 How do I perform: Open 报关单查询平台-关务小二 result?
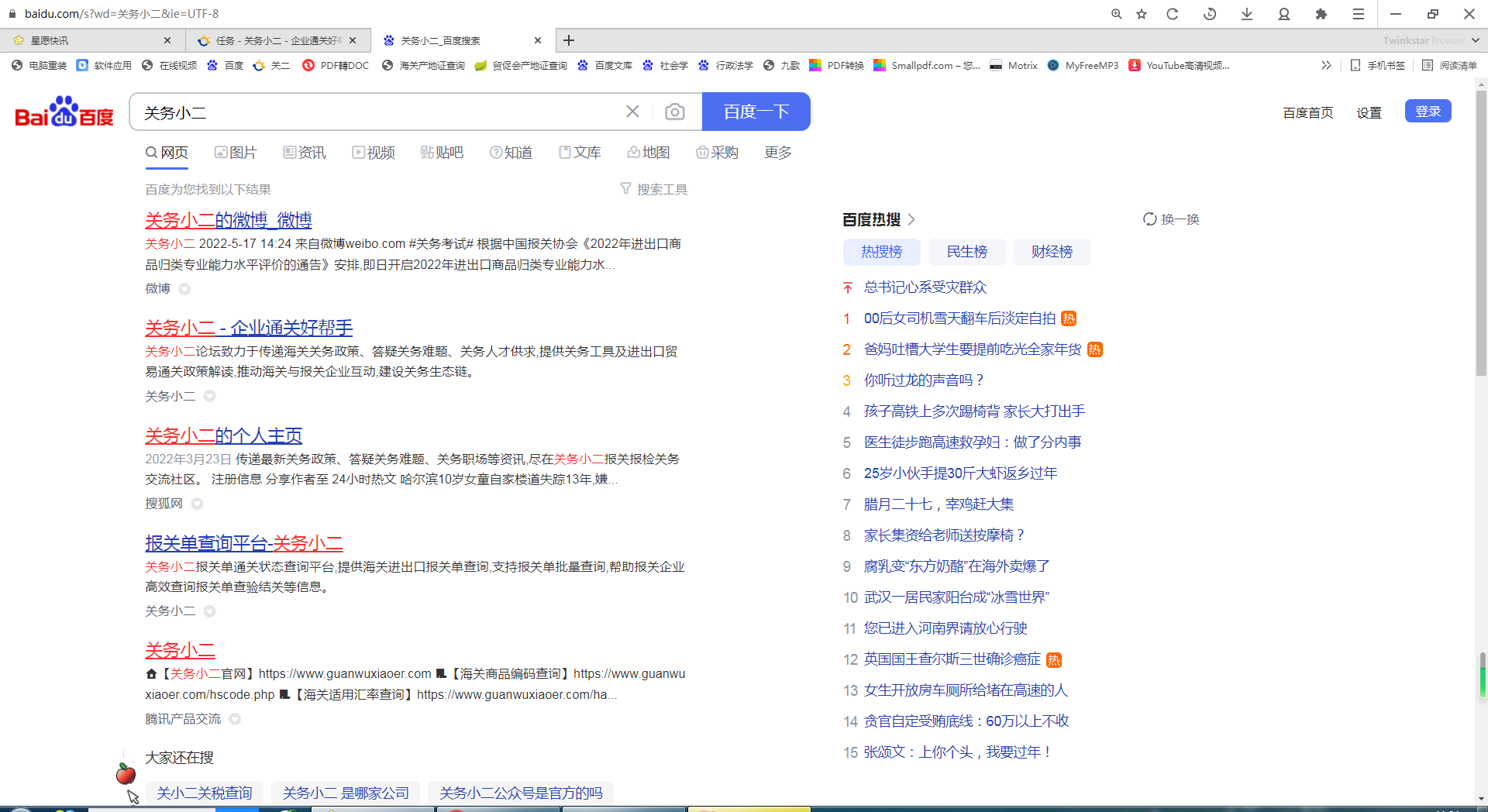click(x=244, y=543)
